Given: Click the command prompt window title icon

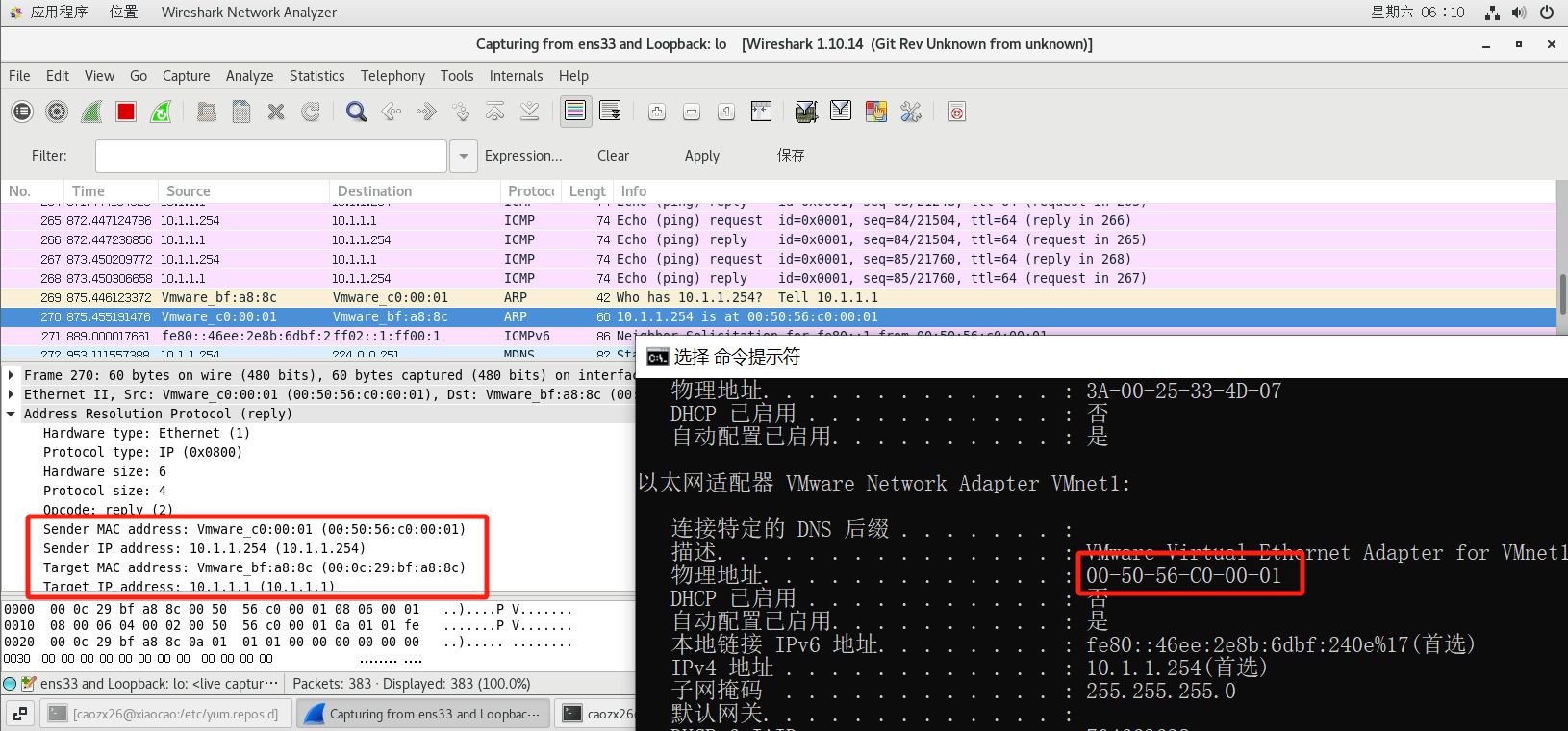Looking at the screenshot, I should click(x=657, y=357).
